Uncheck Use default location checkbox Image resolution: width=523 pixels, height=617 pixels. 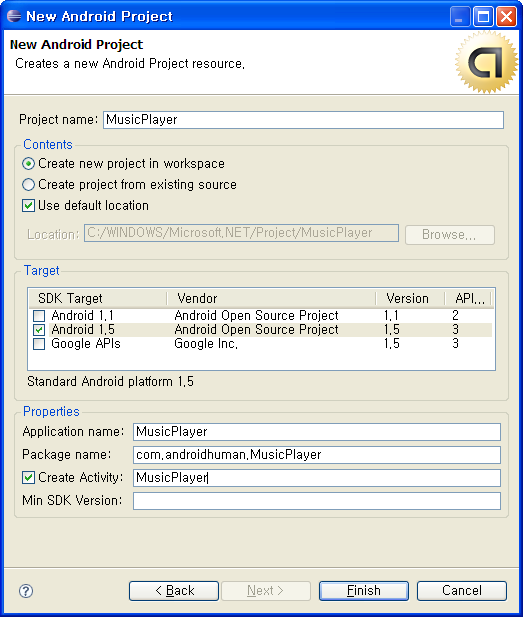click(28, 205)
